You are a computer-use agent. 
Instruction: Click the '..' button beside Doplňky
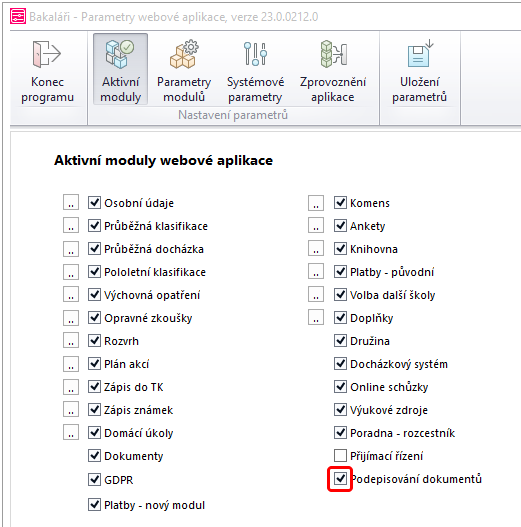(x=316, y=318)
